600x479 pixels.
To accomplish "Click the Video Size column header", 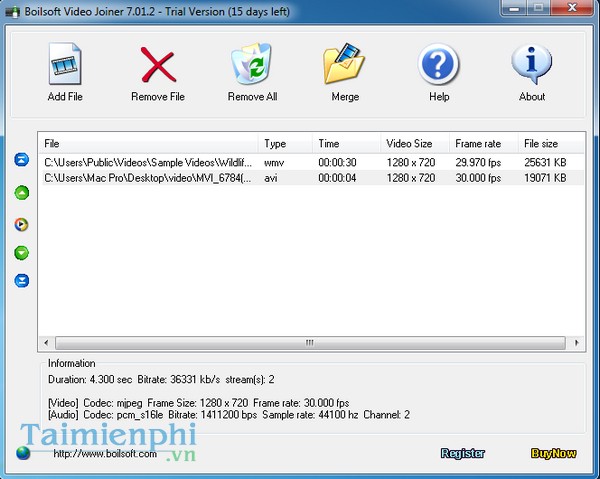I will tap(415, 143).
